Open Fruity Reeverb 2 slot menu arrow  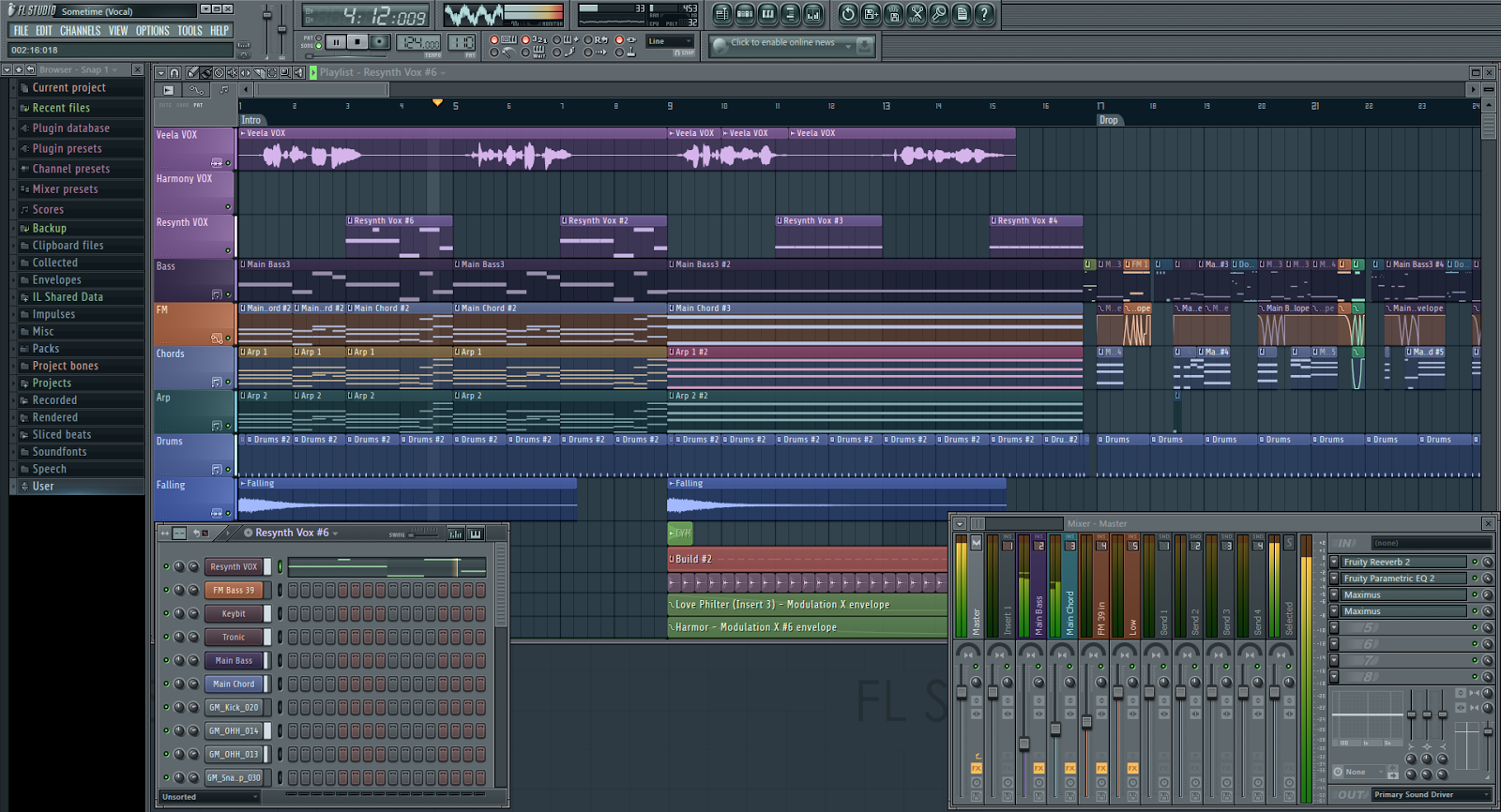click(1334, 563)
